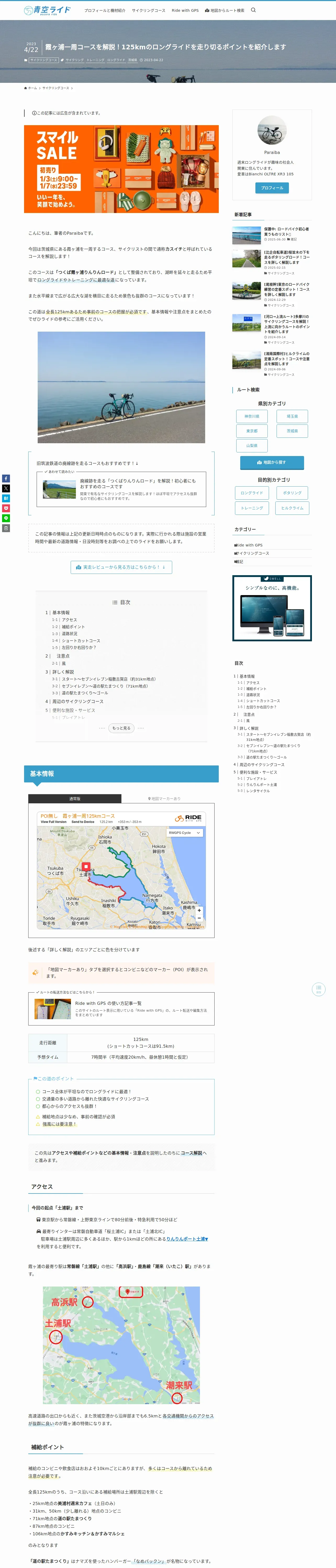
Task: Click the lake bicycle photo in article
Action: 121,387
